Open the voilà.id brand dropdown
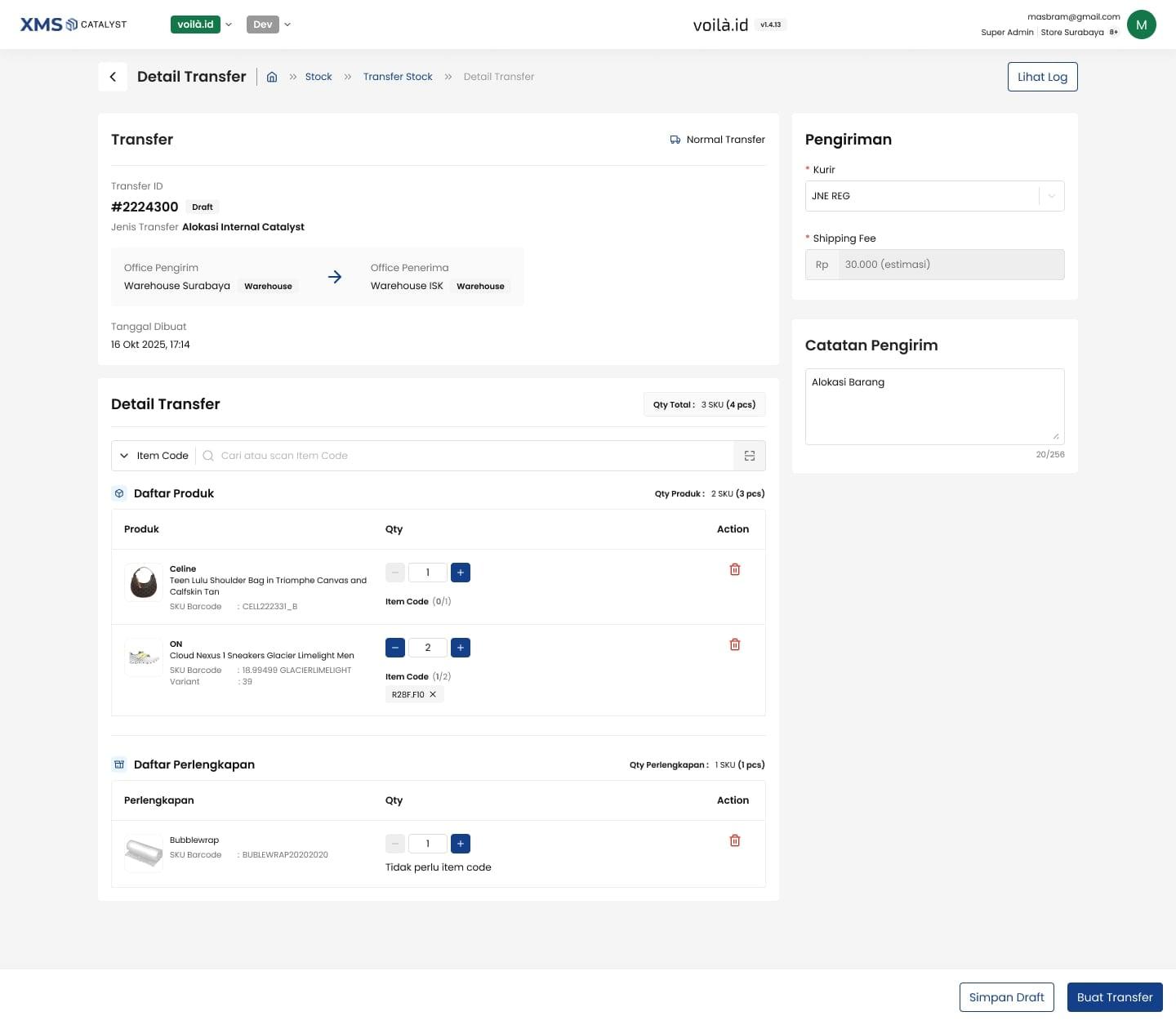The width and height of the screenshot is (1176, 1025). (x=202, y=25)
